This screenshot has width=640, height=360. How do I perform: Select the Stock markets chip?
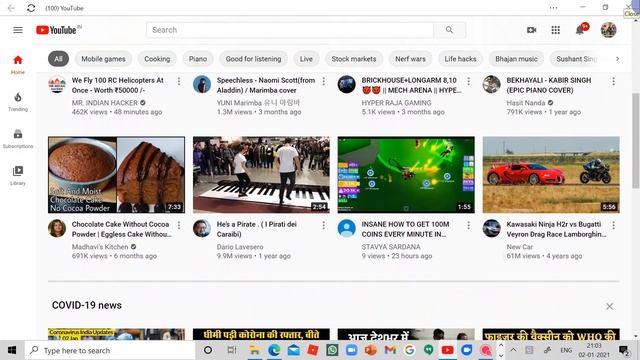(354, 59)
